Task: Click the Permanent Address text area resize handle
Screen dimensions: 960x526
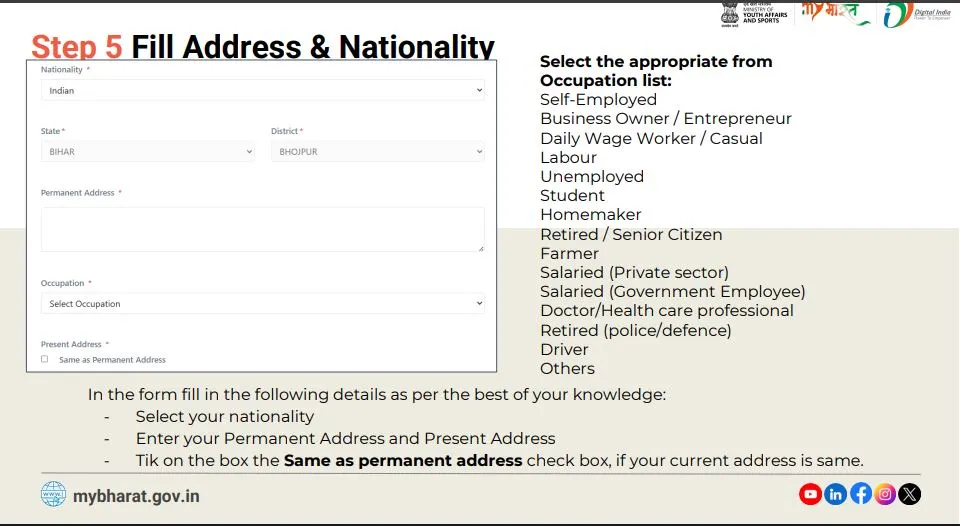Action: point(481,248)
